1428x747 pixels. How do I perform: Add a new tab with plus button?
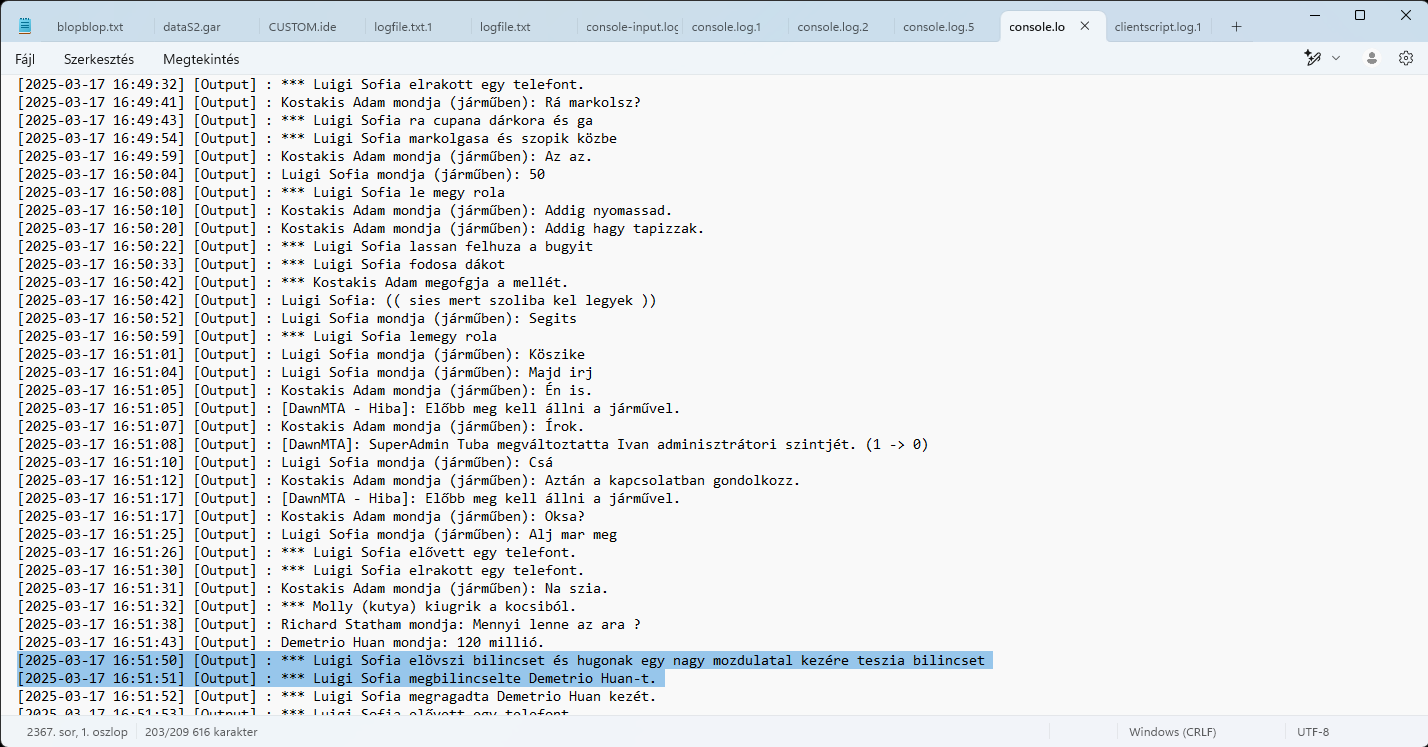click(1236, 27)
